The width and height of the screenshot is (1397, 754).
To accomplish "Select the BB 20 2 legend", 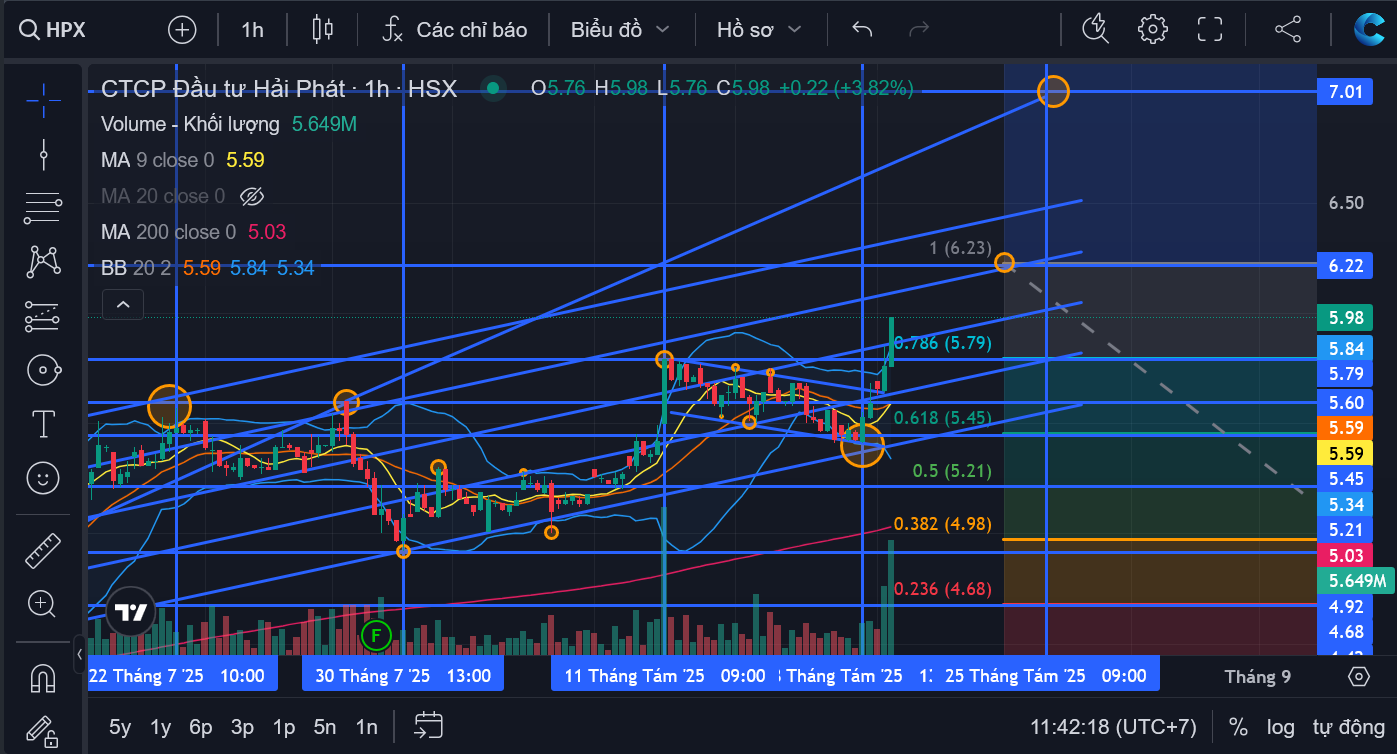I will (137, 268).
